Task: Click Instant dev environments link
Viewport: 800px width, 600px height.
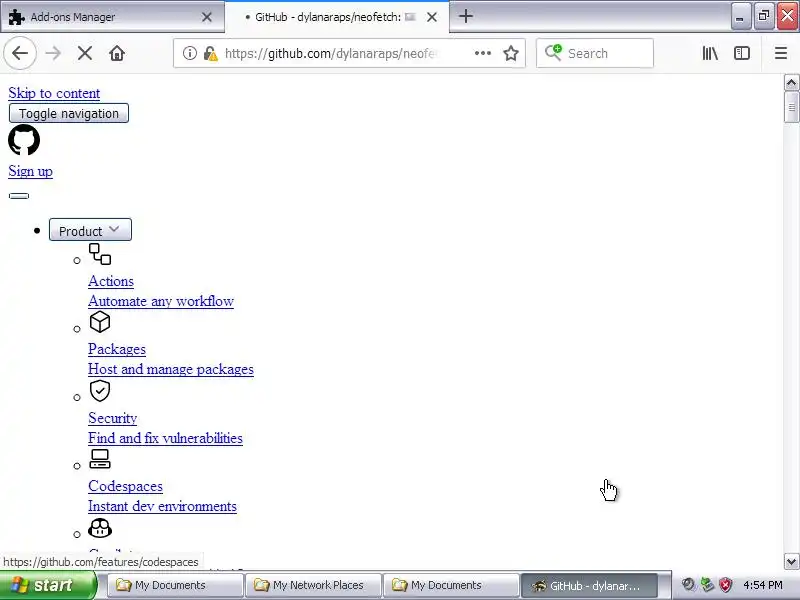Action: point(162,506)
